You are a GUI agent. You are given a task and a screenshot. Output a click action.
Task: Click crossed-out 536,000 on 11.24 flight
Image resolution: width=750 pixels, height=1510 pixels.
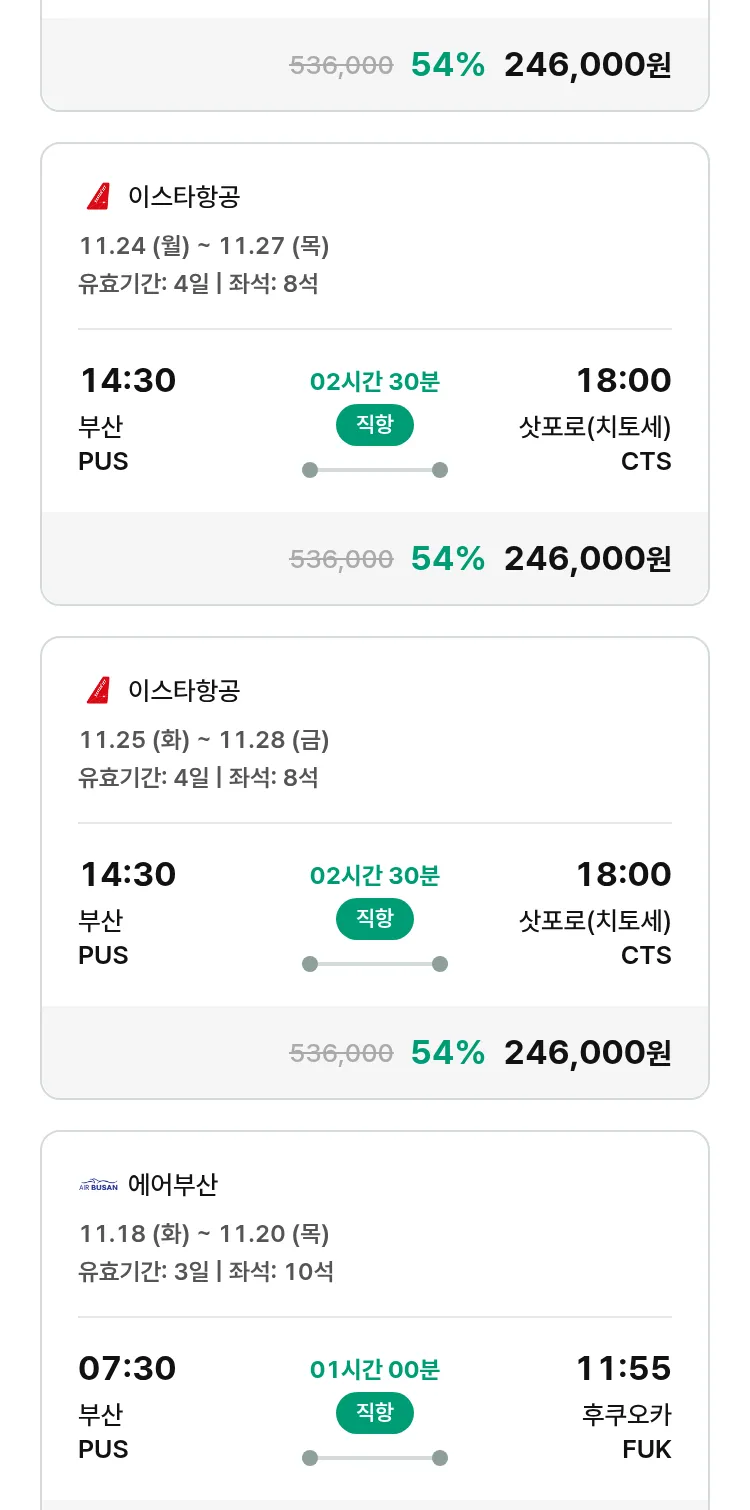coord(341,559)
